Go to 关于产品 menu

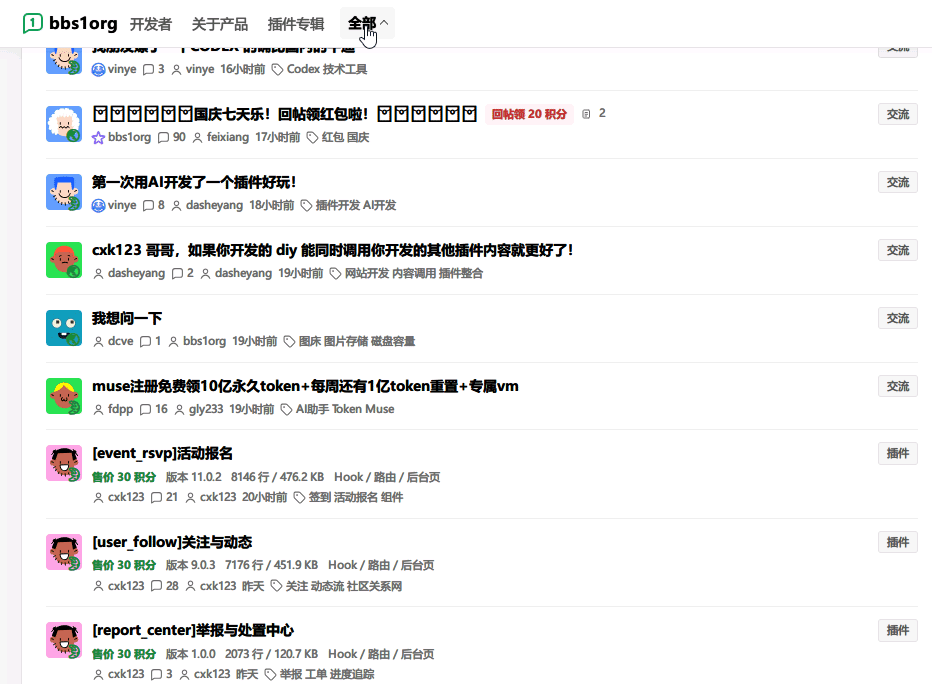click(220, 24)
